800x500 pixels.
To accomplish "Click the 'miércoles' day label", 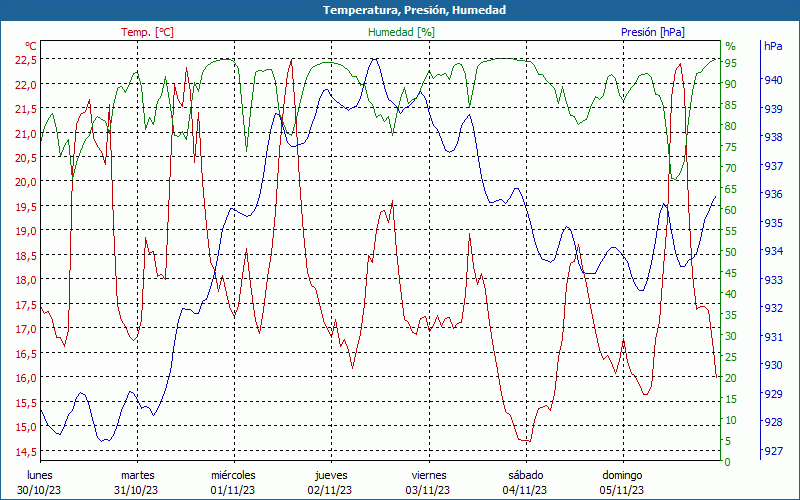I will 234,476.
